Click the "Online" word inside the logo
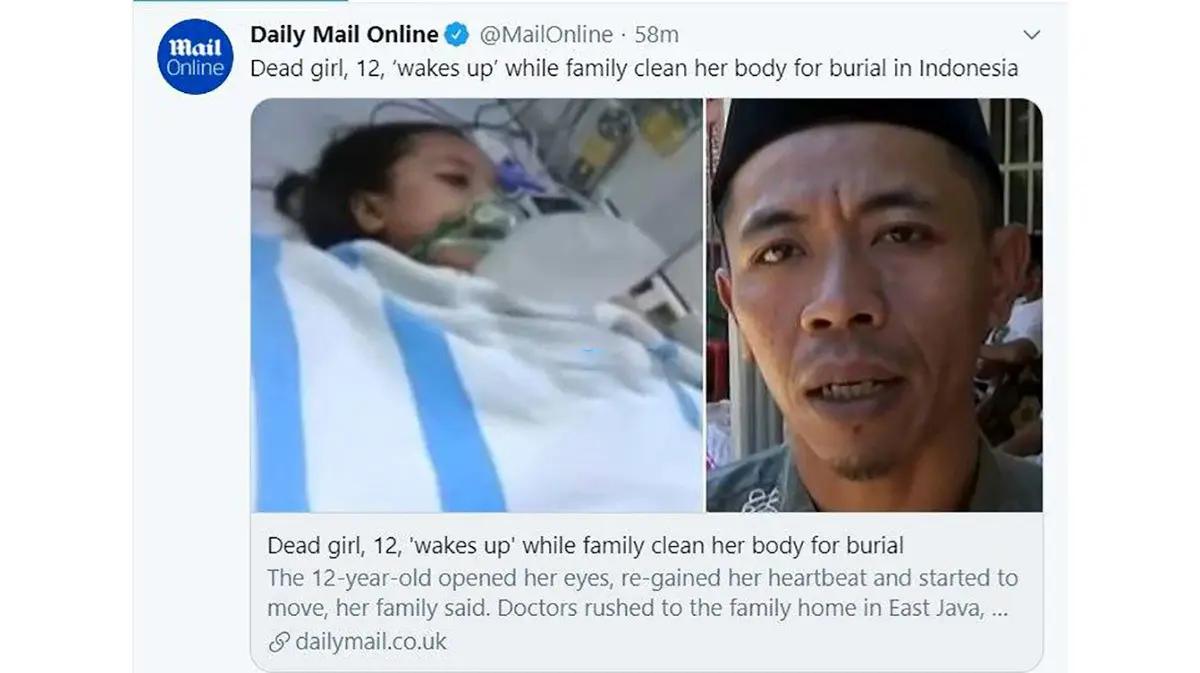 pos(197,69)
